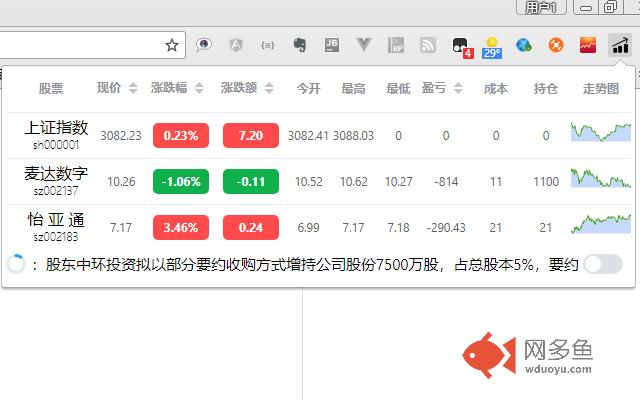Viewport: 640px width, 400px height.
Task: Open the Angular shield extension icon
Action: [x=236, y=45]
